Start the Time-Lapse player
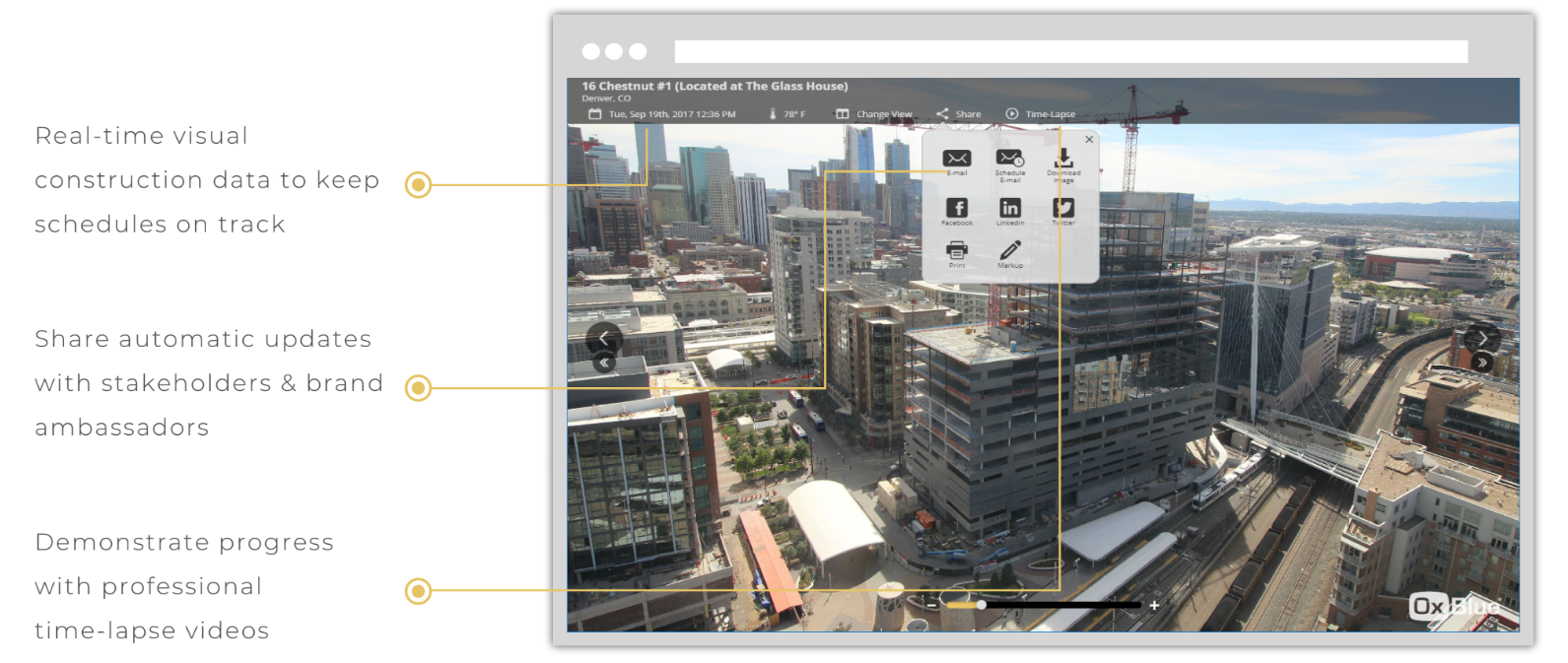The width and height of the screenshot is (1568, 663). click(1040, 114)
